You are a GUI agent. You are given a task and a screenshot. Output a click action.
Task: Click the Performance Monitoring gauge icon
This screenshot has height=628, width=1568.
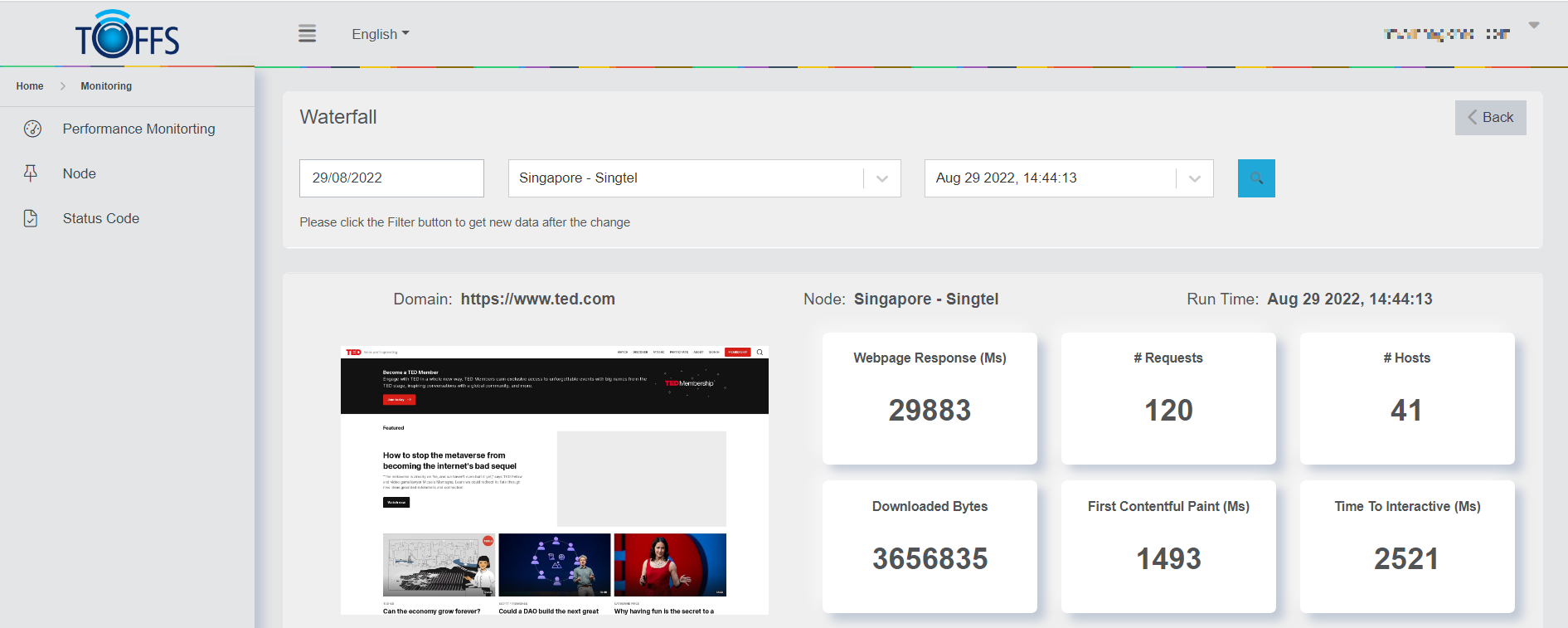click(32, 129)
